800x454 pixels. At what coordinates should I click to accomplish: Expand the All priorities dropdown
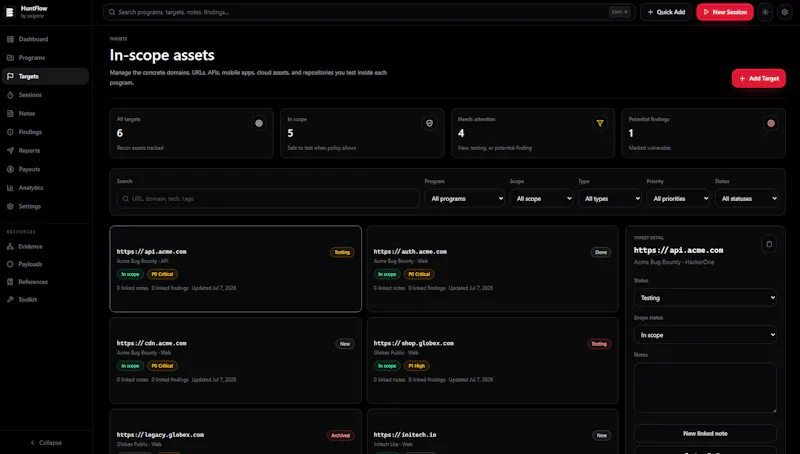pyautogui.click(x=679, y=198)
